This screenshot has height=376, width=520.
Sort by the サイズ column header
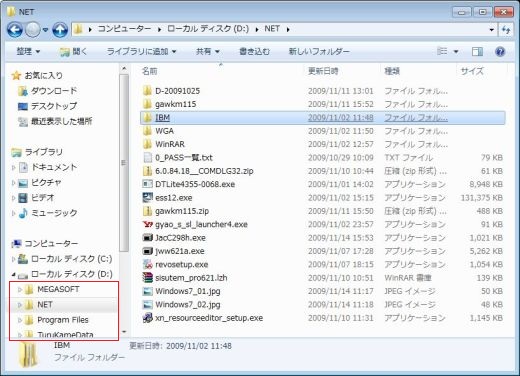pos(472,71)
